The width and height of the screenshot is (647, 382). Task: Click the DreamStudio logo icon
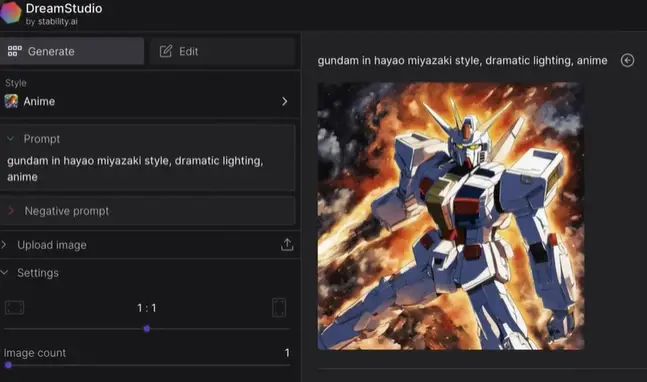10,12
